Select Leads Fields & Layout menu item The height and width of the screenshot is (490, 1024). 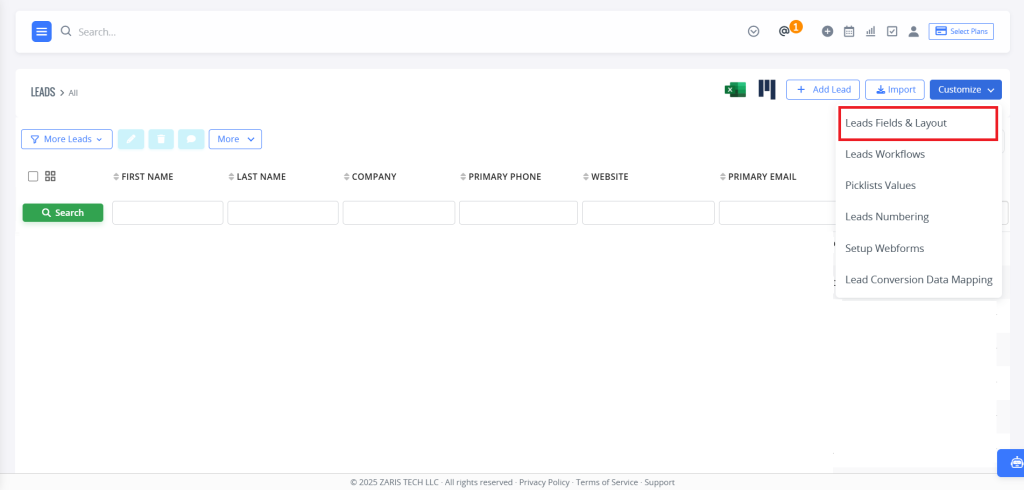918,123
